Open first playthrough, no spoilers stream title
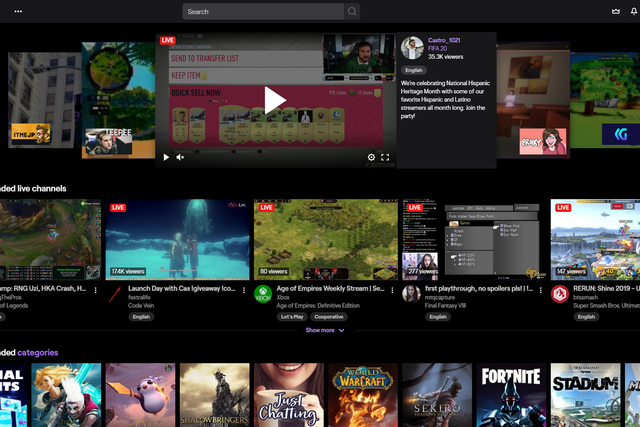Screen dimensions: 640x427 pyautogui.click(x=478, y=289)
